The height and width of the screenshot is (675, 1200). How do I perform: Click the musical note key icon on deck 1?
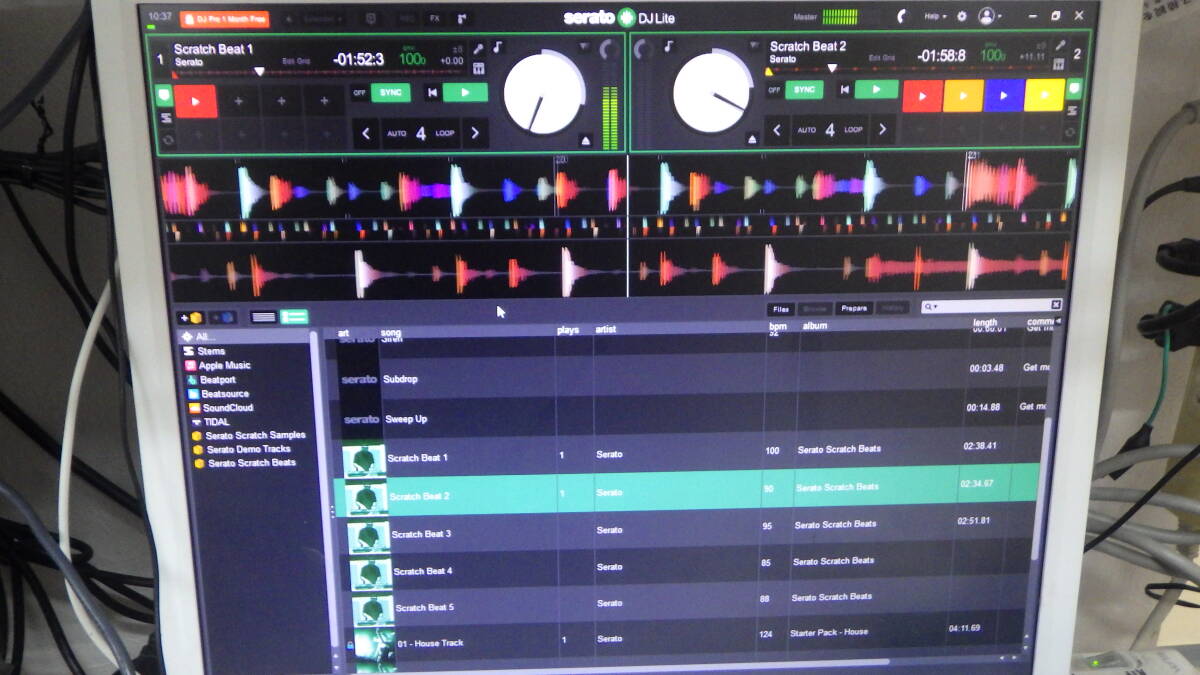498,48
